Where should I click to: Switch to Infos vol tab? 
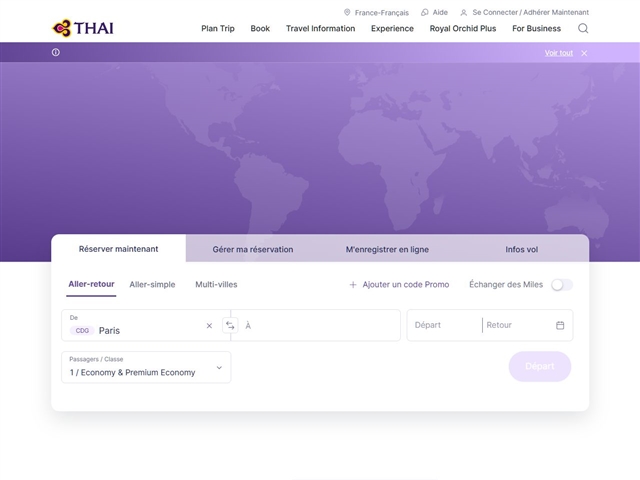(521, 249)
